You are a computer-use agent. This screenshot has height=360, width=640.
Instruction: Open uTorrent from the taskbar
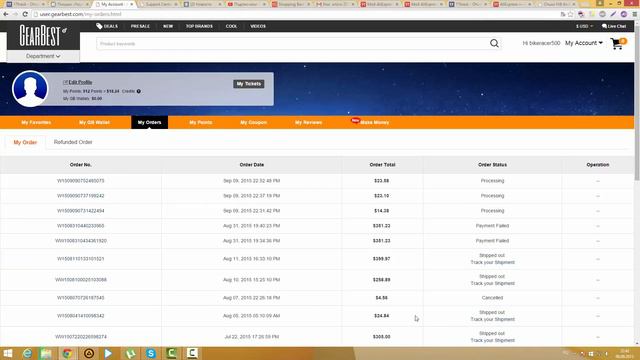130,353
